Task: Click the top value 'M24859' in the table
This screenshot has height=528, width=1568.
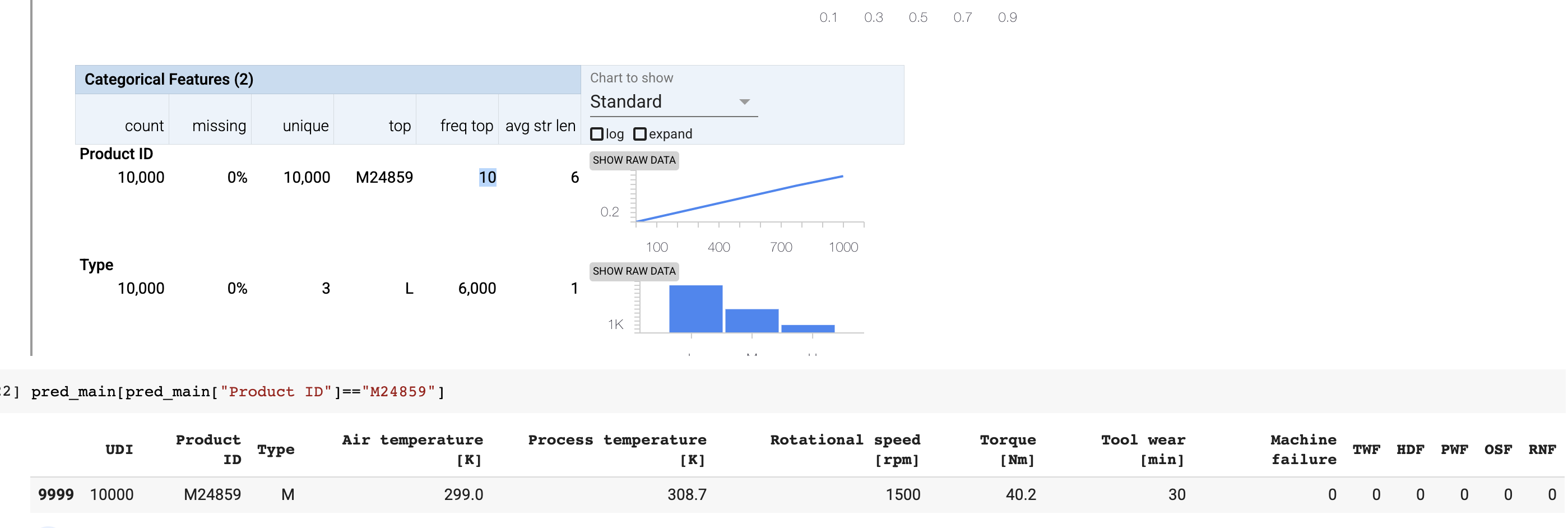Action: click(384, 177)
